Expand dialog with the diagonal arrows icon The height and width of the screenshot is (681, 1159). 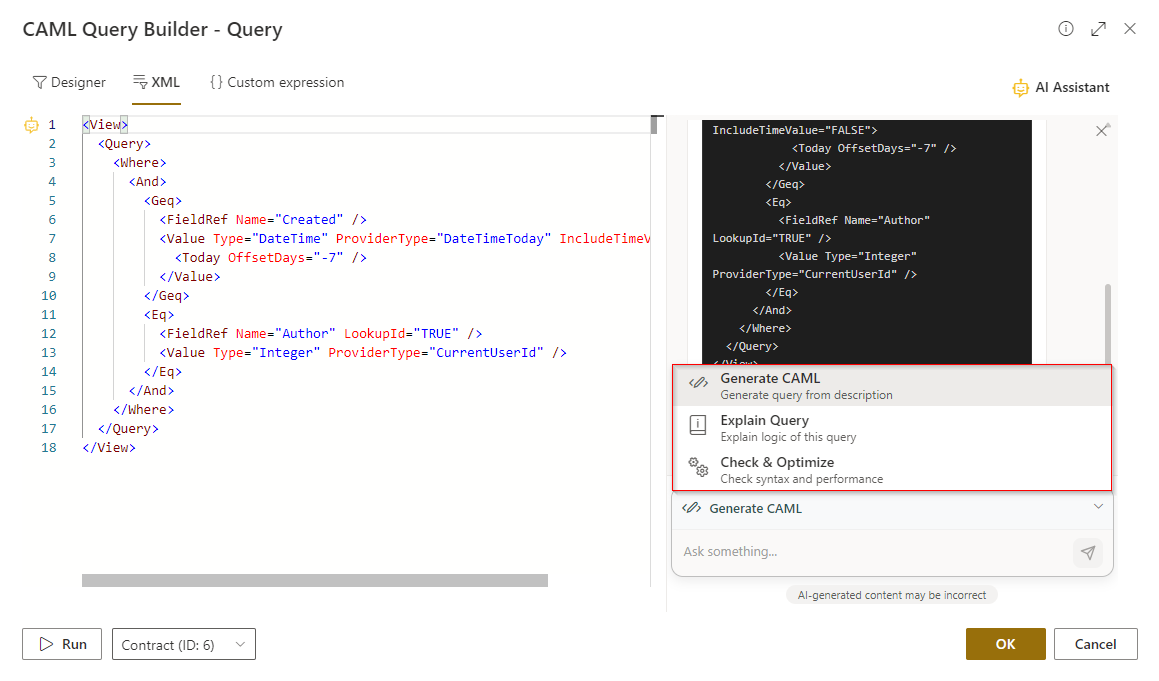pos(1098,29)
